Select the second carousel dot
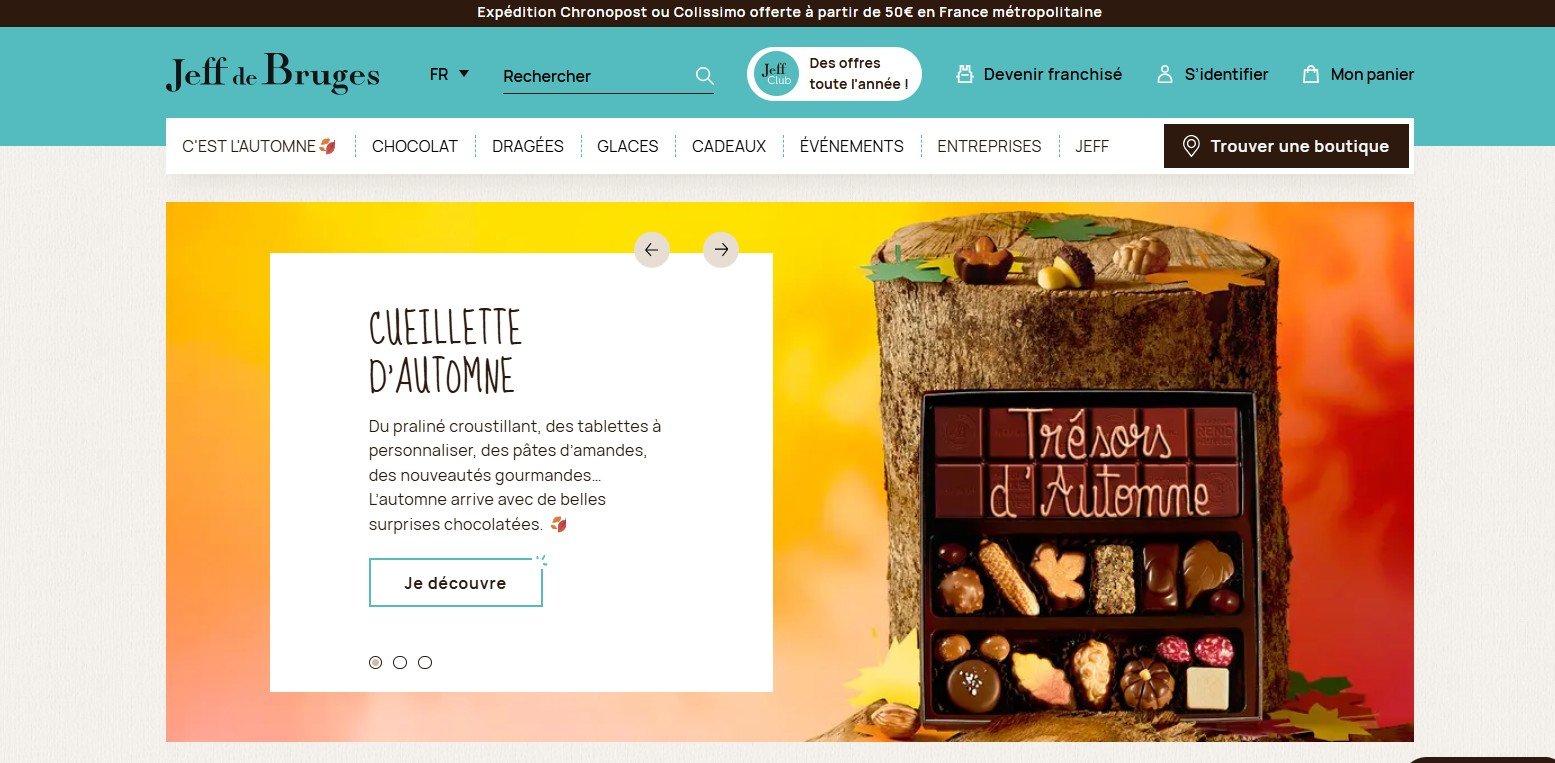 400,662
